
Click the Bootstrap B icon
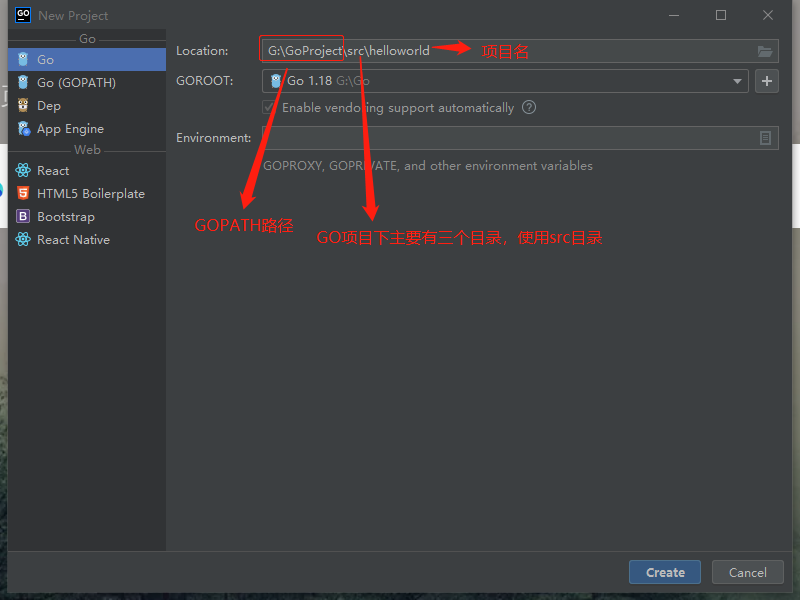pos(23,216)
